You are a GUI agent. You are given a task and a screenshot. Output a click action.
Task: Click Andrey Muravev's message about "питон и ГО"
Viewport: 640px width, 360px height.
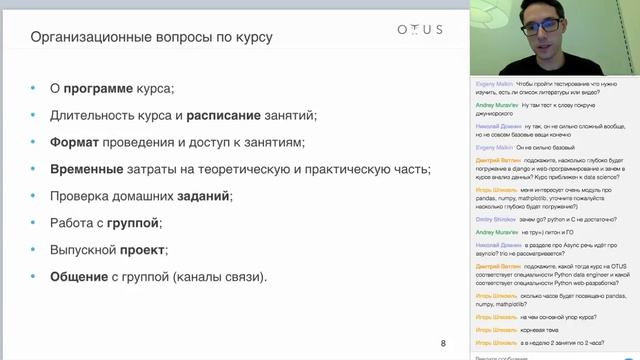pos(524,232)
